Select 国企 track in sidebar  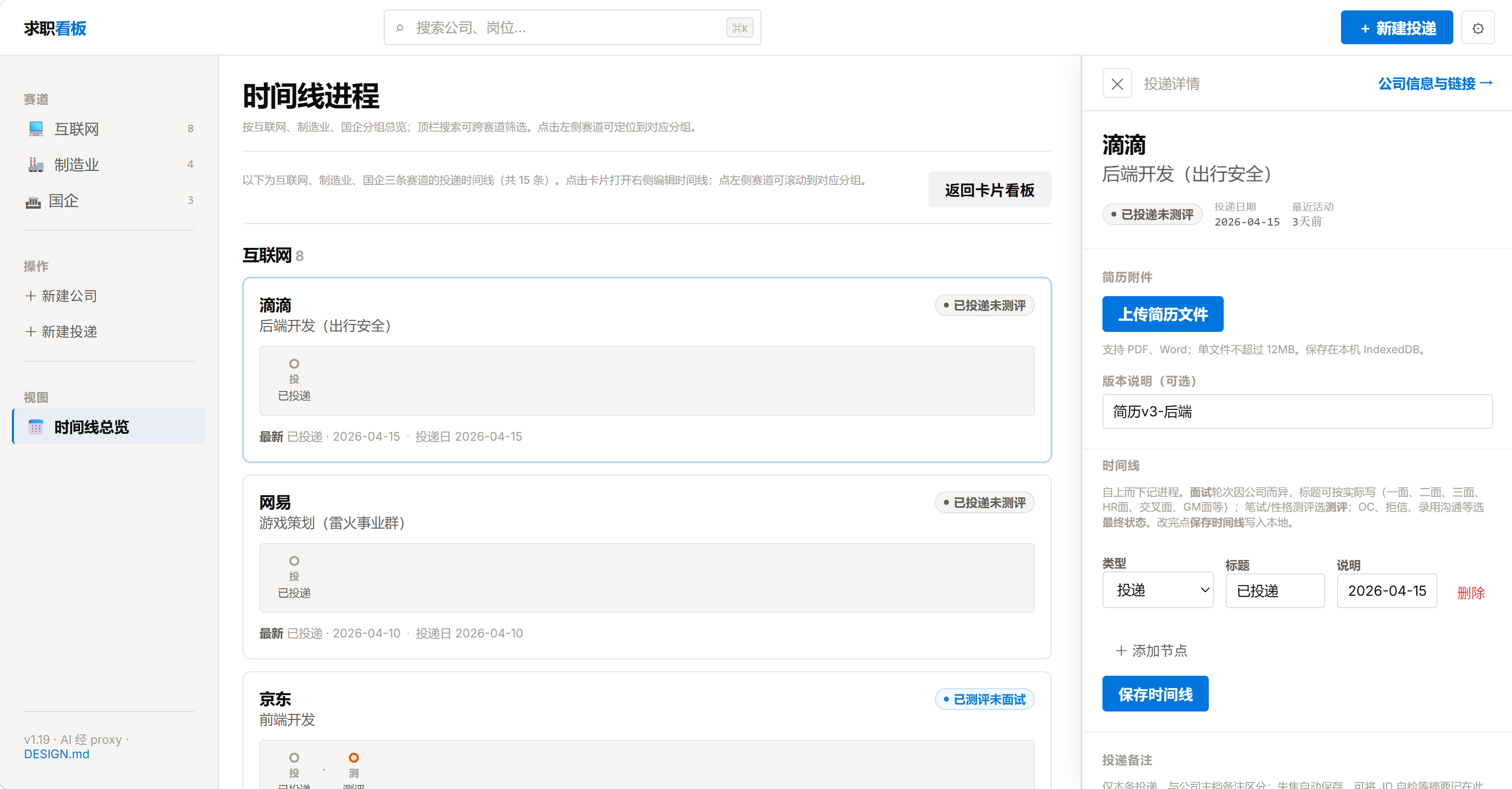coord(109,200)
